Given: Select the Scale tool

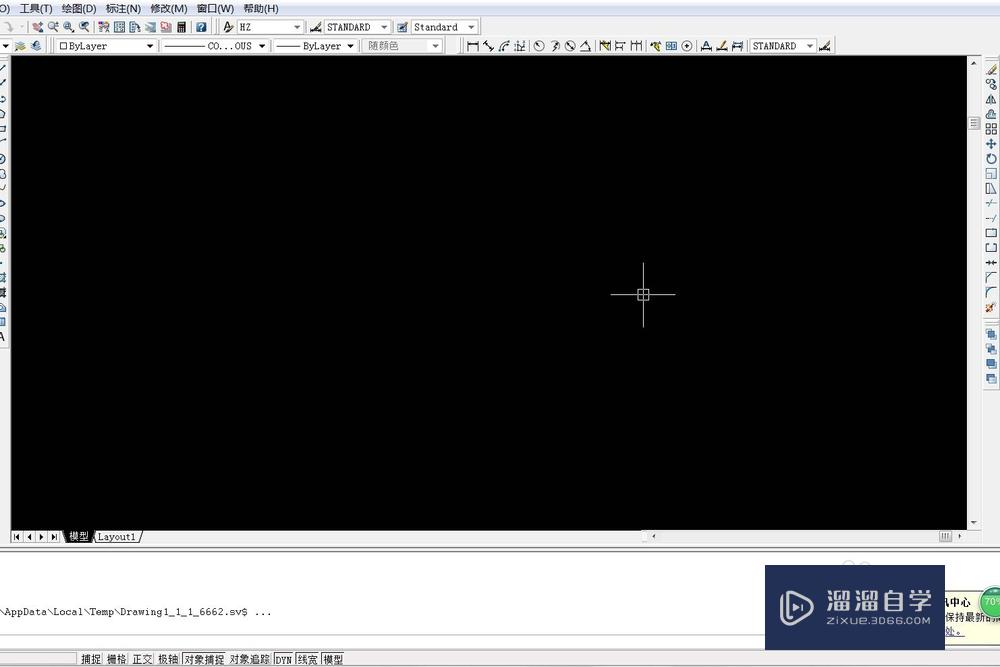Looking at the screenshot, I should pos(991,173).
